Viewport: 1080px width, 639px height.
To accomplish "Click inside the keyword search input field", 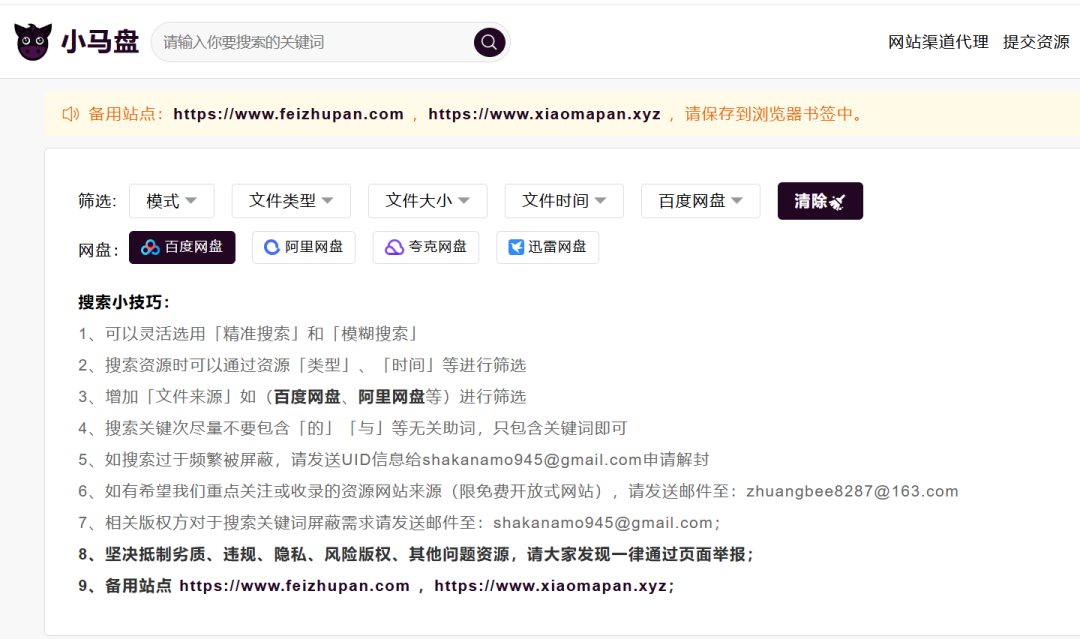I will point(300,42).
